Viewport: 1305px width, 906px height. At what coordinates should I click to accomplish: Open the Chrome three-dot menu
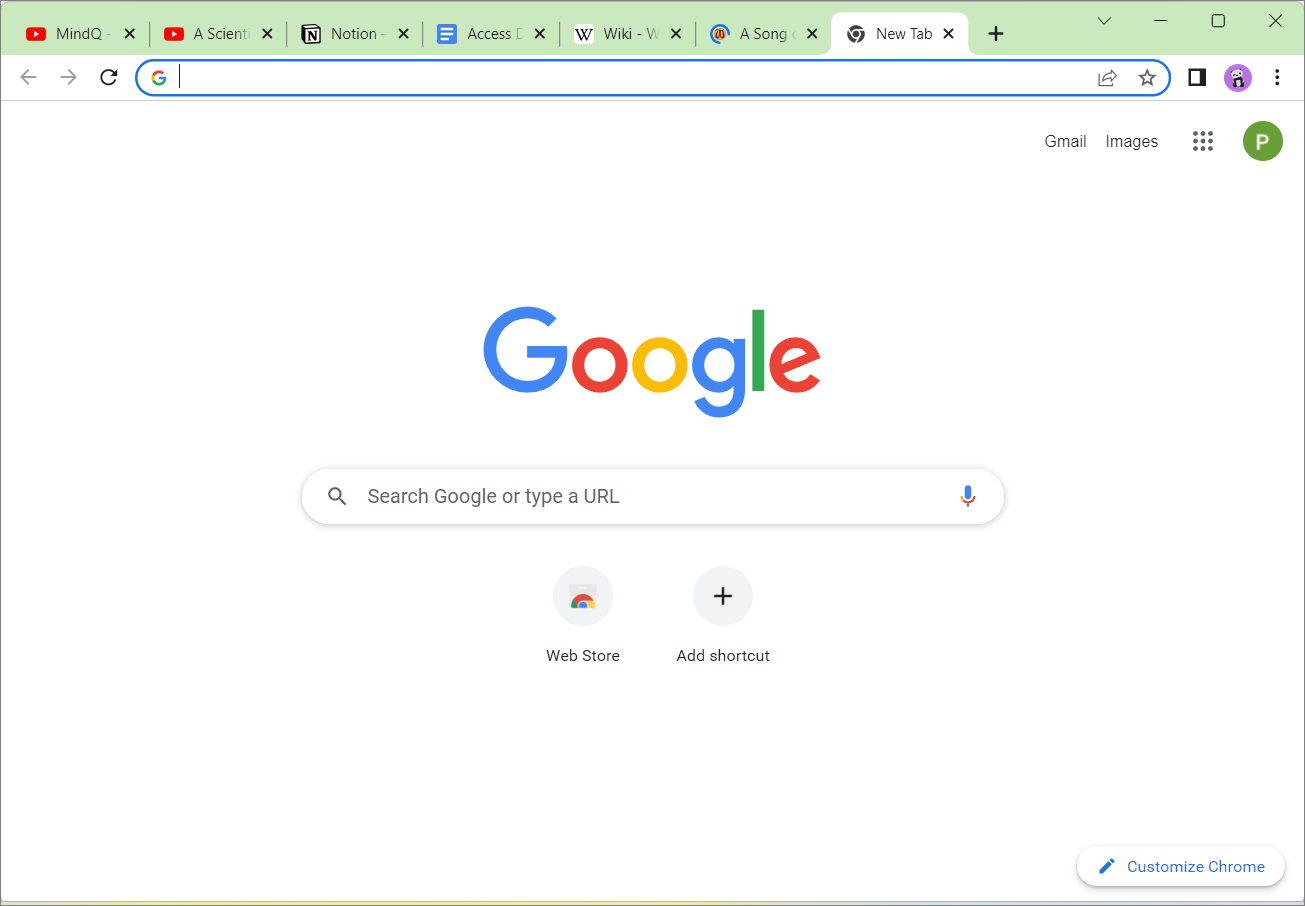coord(1277,78)
